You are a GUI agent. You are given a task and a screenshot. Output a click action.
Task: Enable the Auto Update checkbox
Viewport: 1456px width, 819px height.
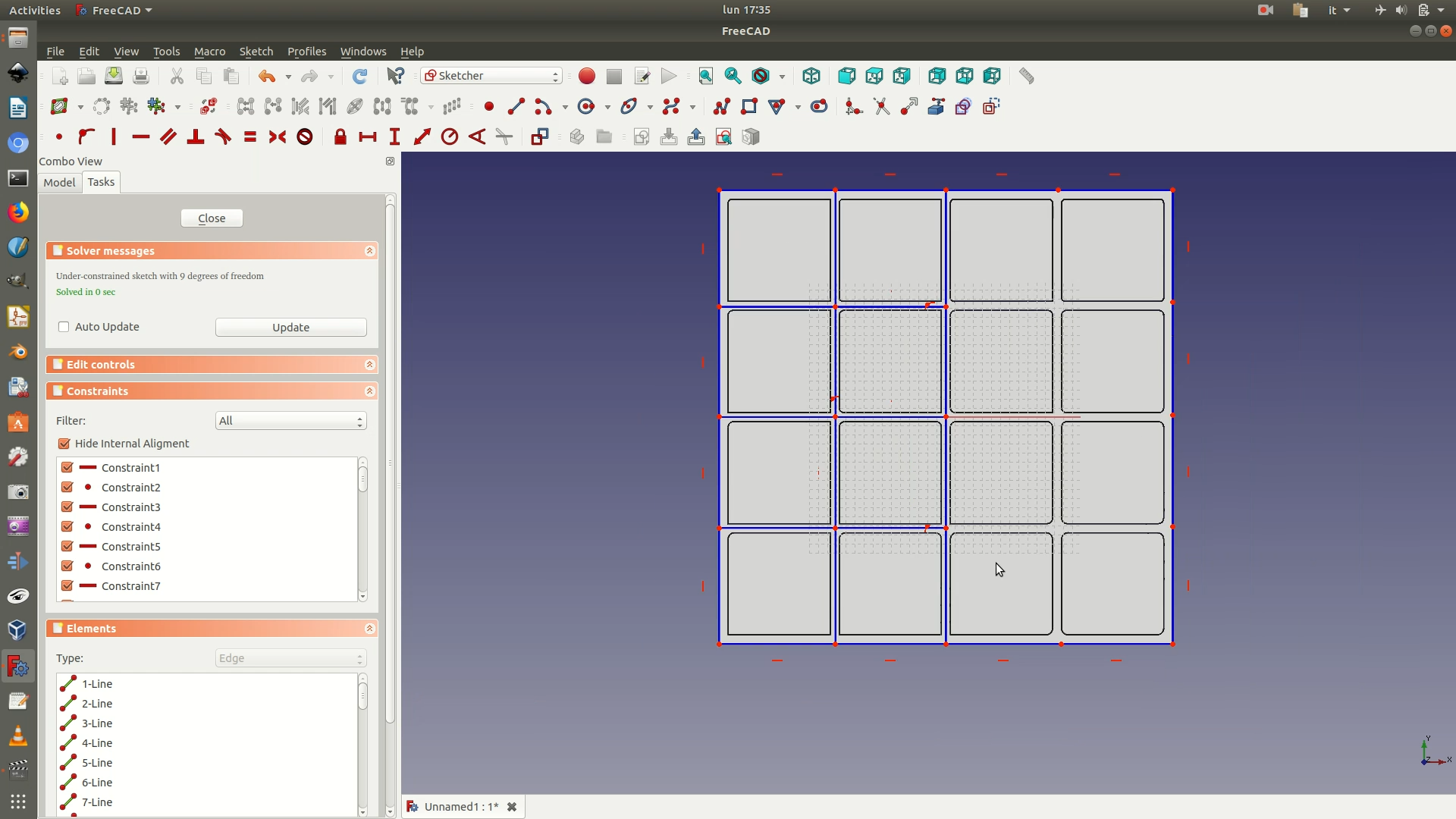(x=64, y=327)
